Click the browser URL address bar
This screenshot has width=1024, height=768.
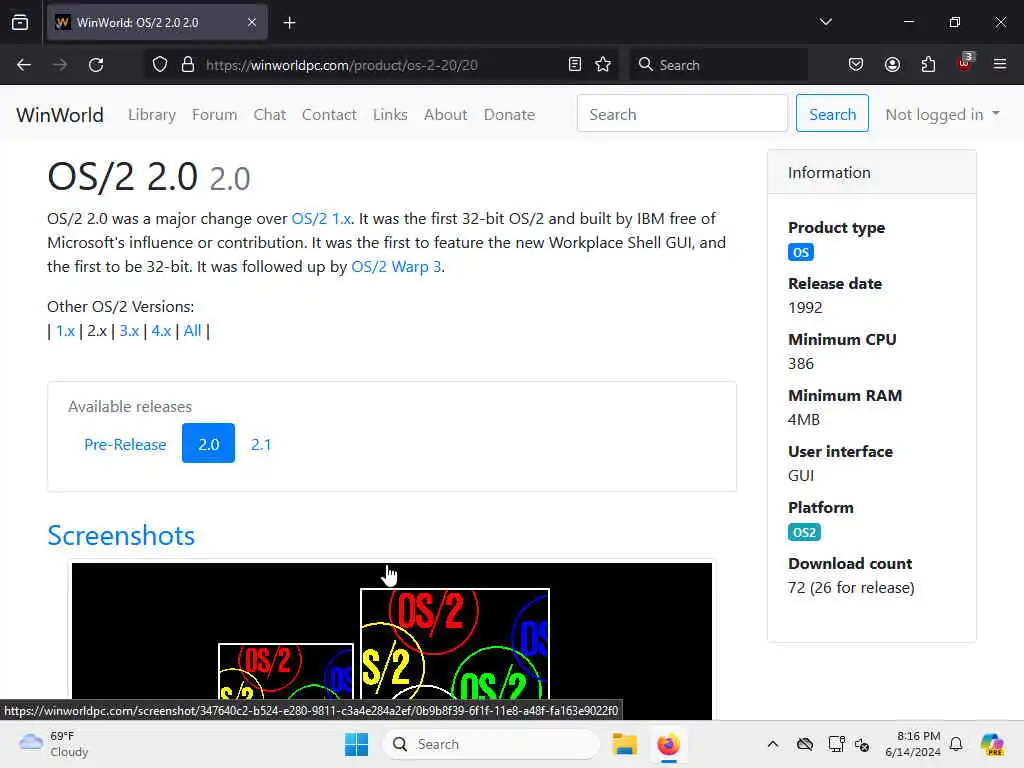click(382, 65)
